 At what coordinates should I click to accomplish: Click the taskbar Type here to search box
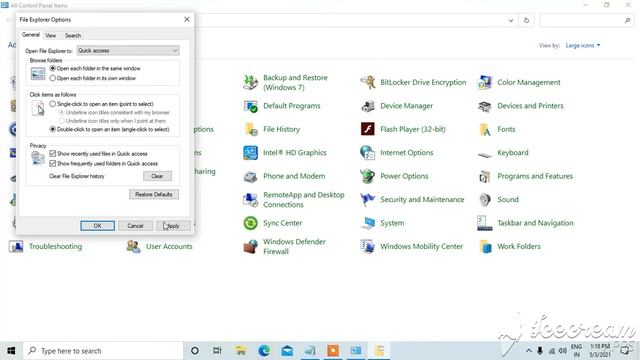tap(102, 351)
